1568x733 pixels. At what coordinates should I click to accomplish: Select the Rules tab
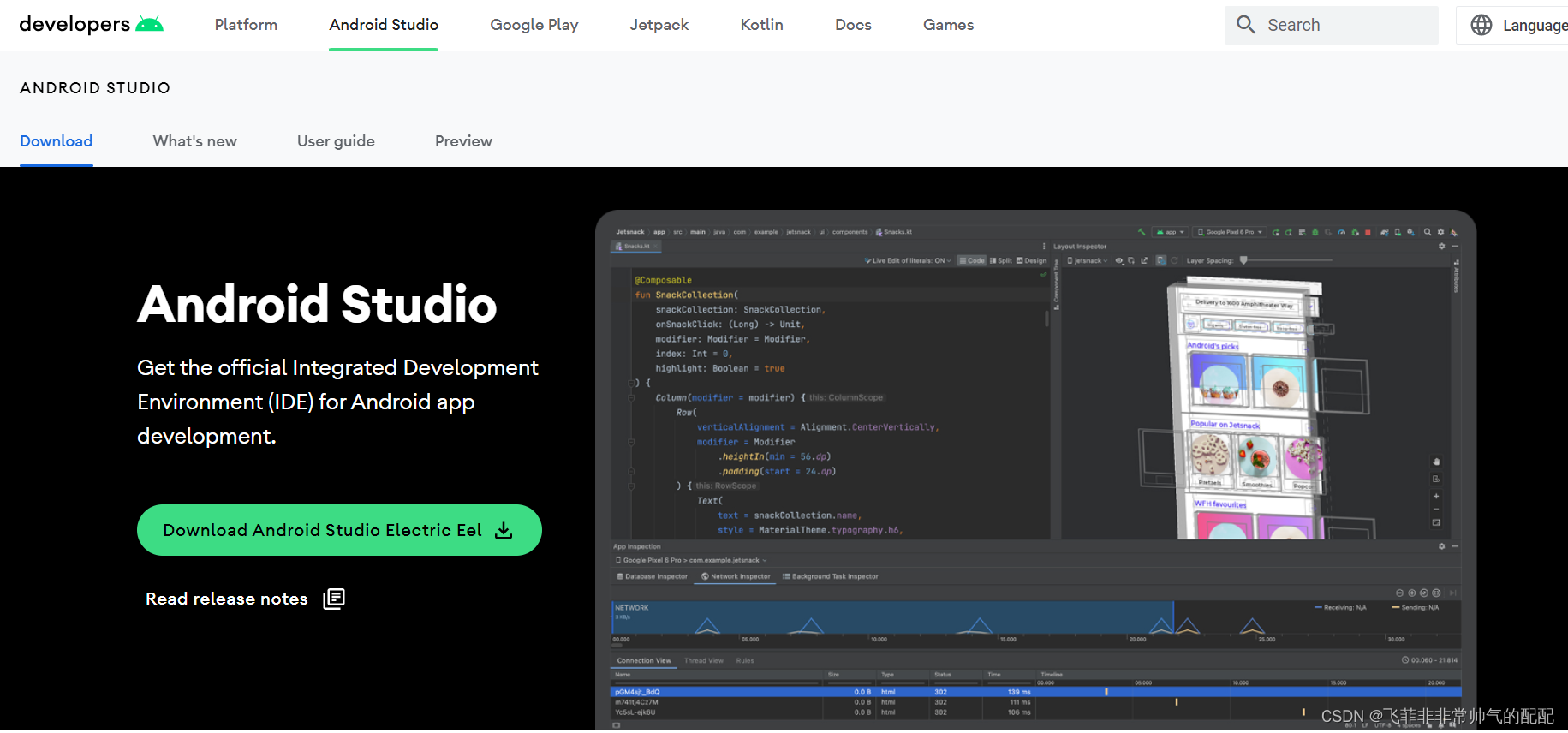(x=745, y=660)
